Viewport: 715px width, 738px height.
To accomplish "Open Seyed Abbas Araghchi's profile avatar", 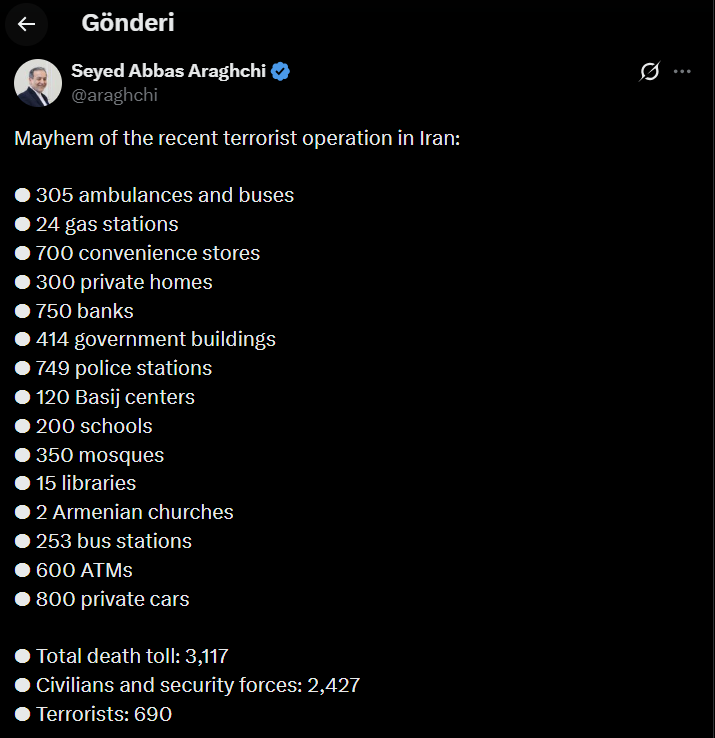I will (x=38, y=82).
